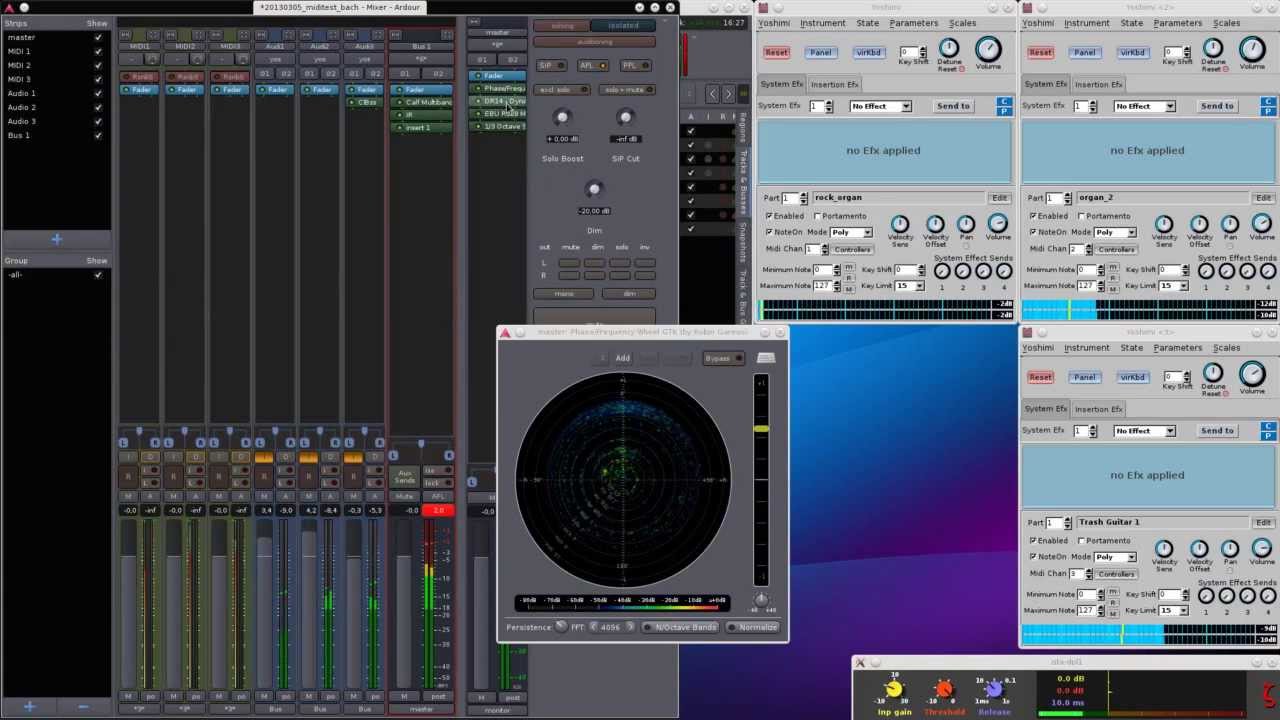
Task: Click the rock_organ instrument name field
Action: (x=900, y=198)
